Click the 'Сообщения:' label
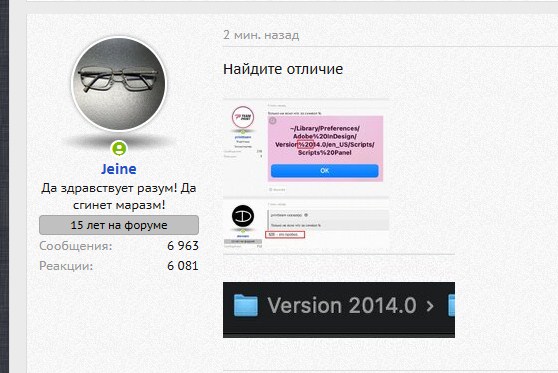This screenshot has height=373, width=558. [x=75, y=246]
